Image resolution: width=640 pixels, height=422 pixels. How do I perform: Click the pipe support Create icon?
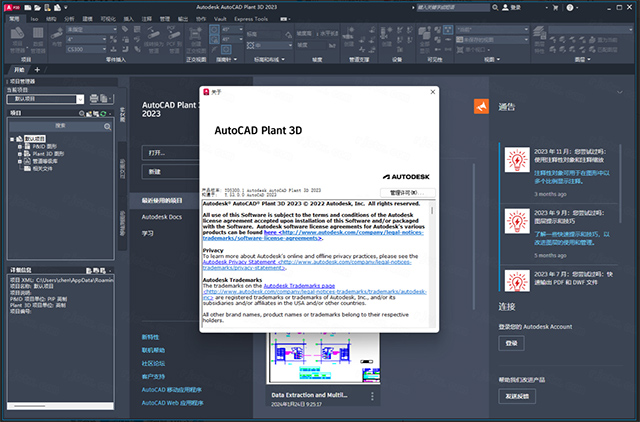point(349,37)
